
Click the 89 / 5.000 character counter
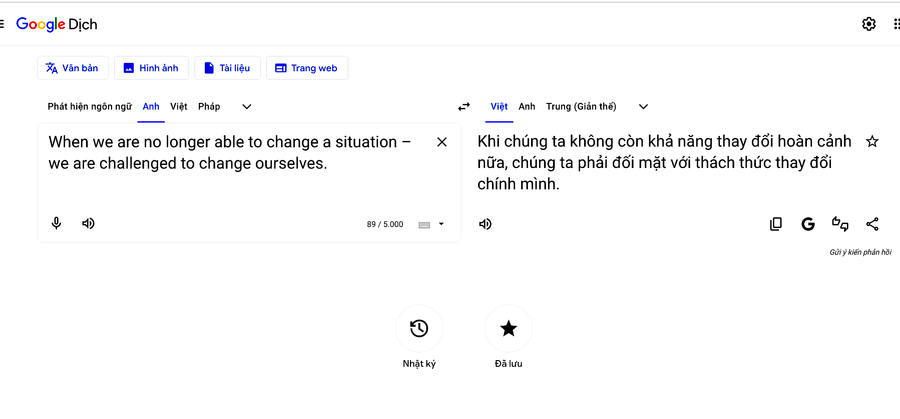[385, 224]
